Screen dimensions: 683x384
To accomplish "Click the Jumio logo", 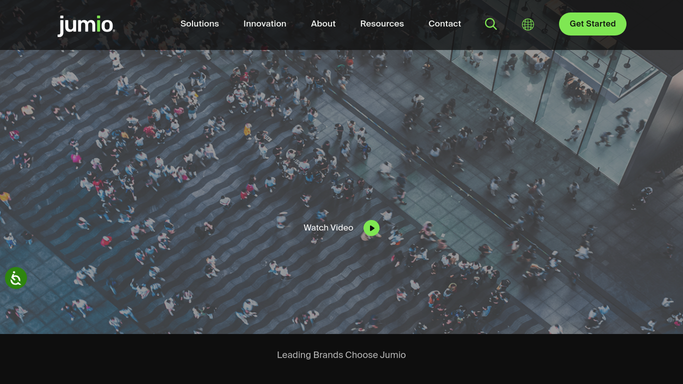I will coord(86,25).
